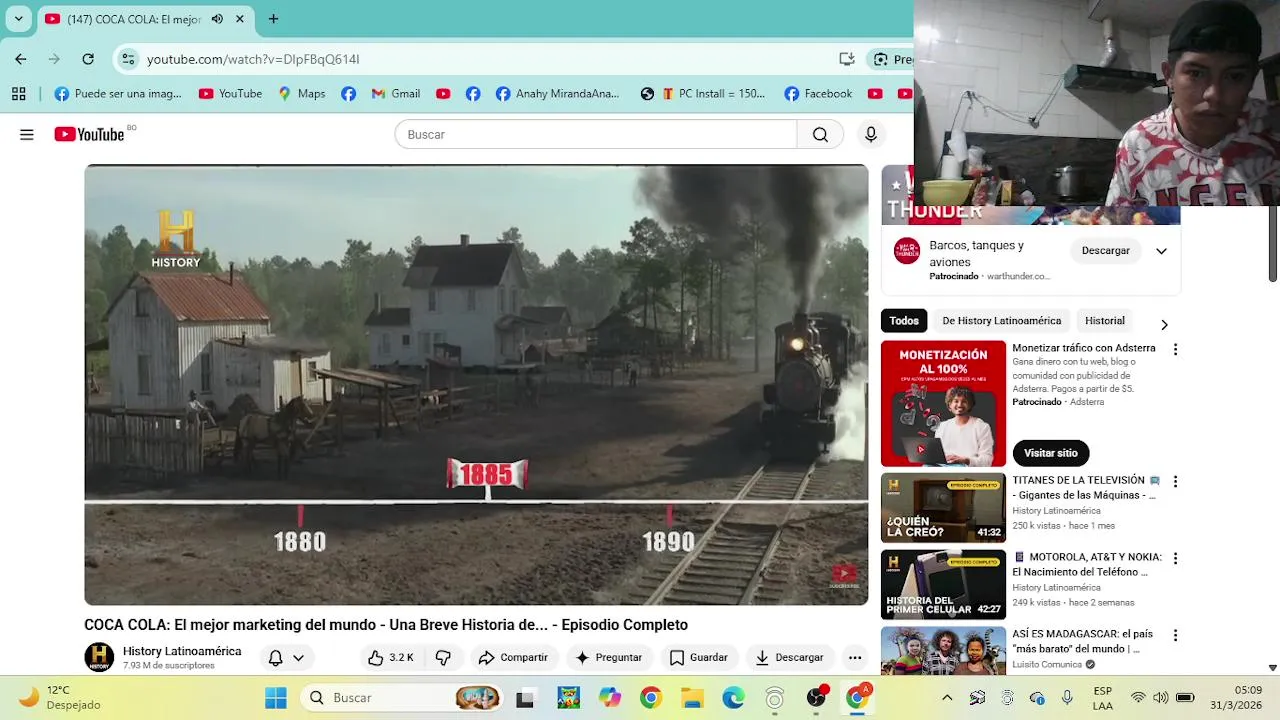Viewport: 1280px width, 720px height.
Task: Open the YouTube hamburger guide menu
Action: pos(27,134)
